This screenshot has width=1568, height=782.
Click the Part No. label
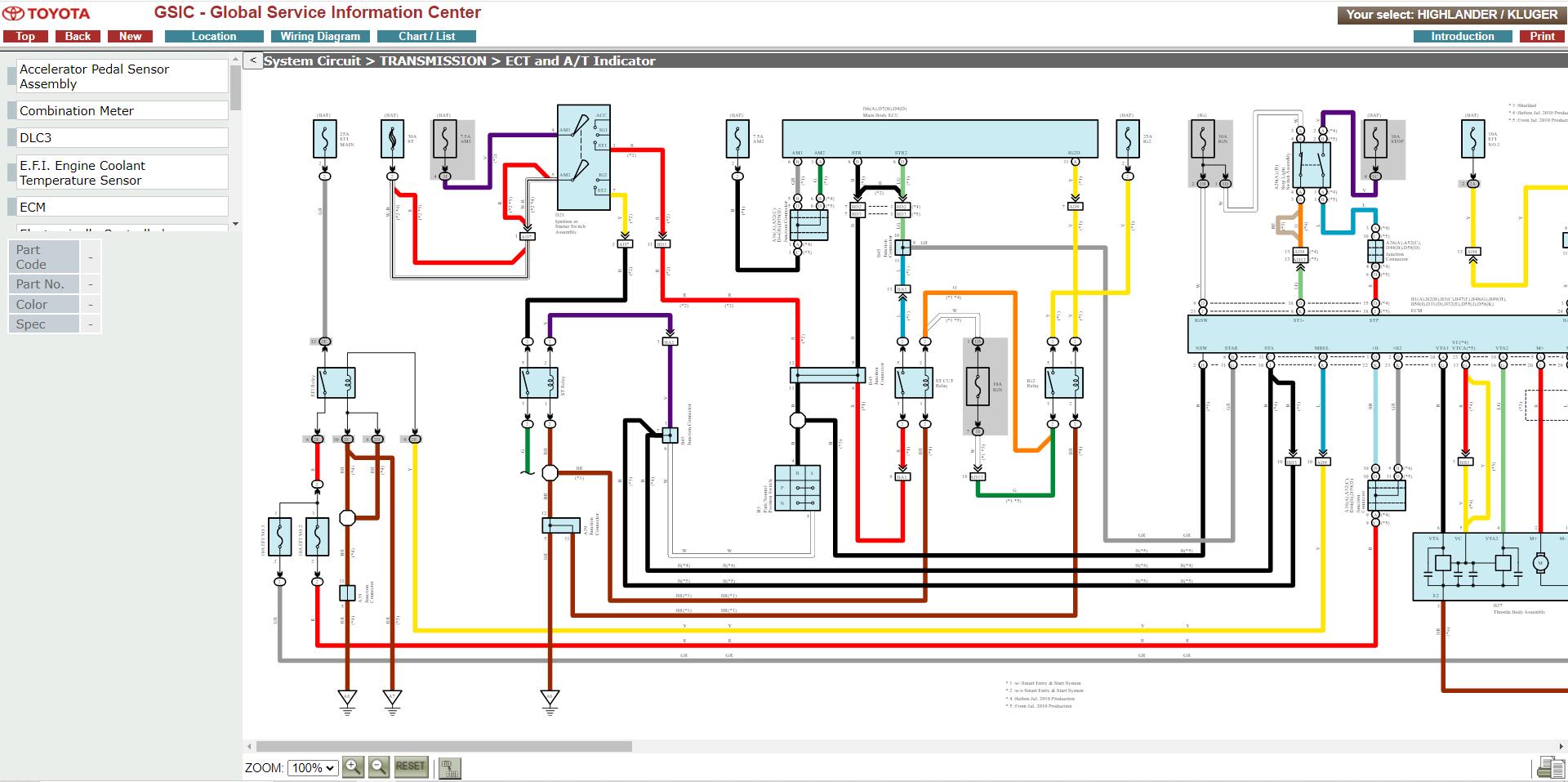pyautogui.click(x=44, y=284)
